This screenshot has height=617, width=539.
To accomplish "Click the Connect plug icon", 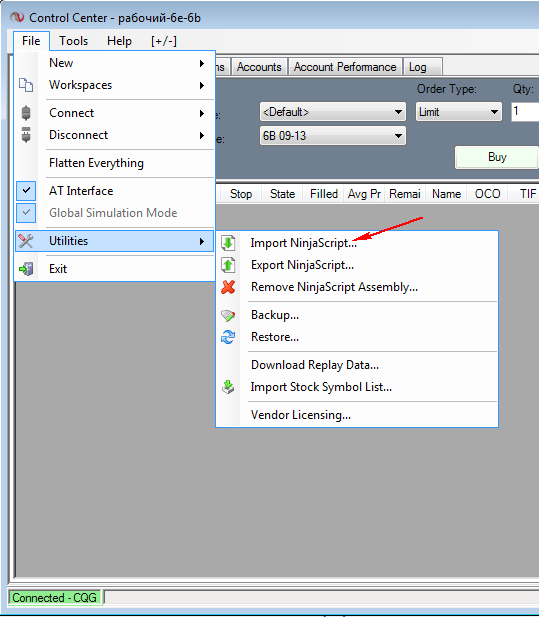I will coord(26,113).
